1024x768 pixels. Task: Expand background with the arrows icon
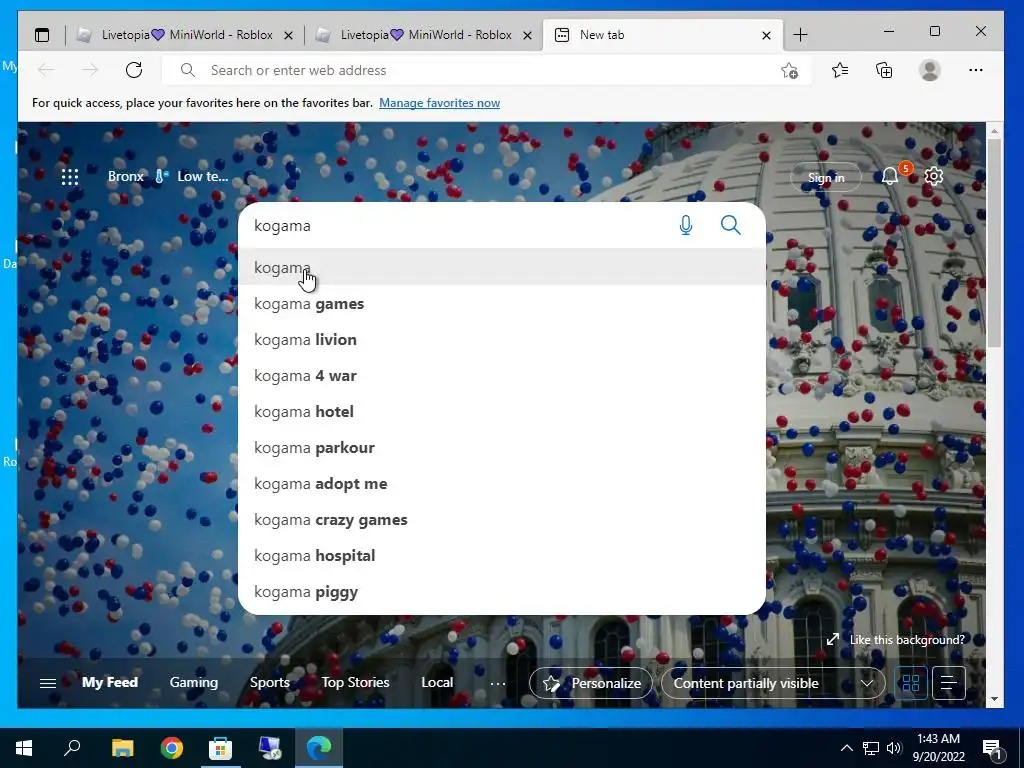click(x=833, y=639)
